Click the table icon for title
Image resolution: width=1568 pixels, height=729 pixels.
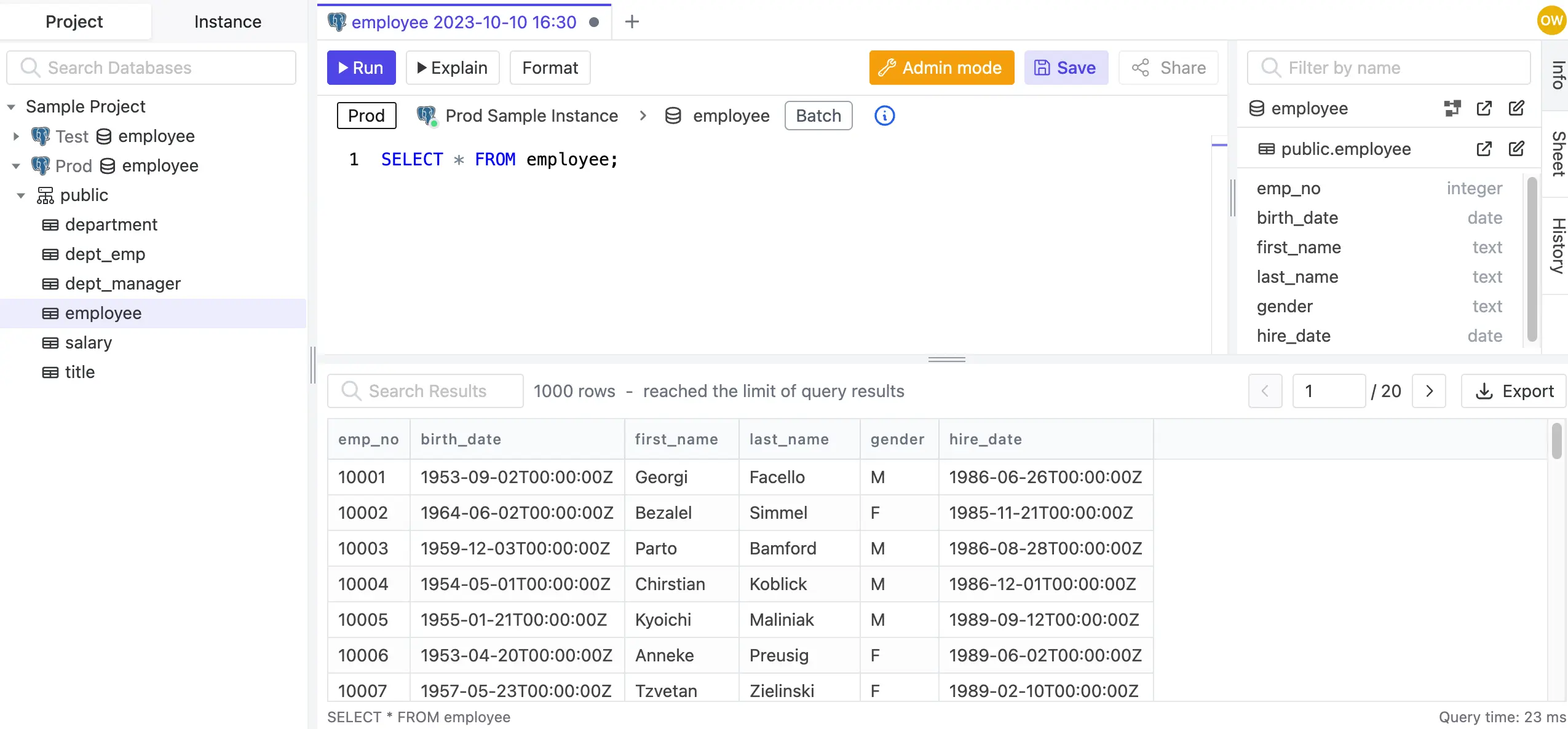pos(50,372)
